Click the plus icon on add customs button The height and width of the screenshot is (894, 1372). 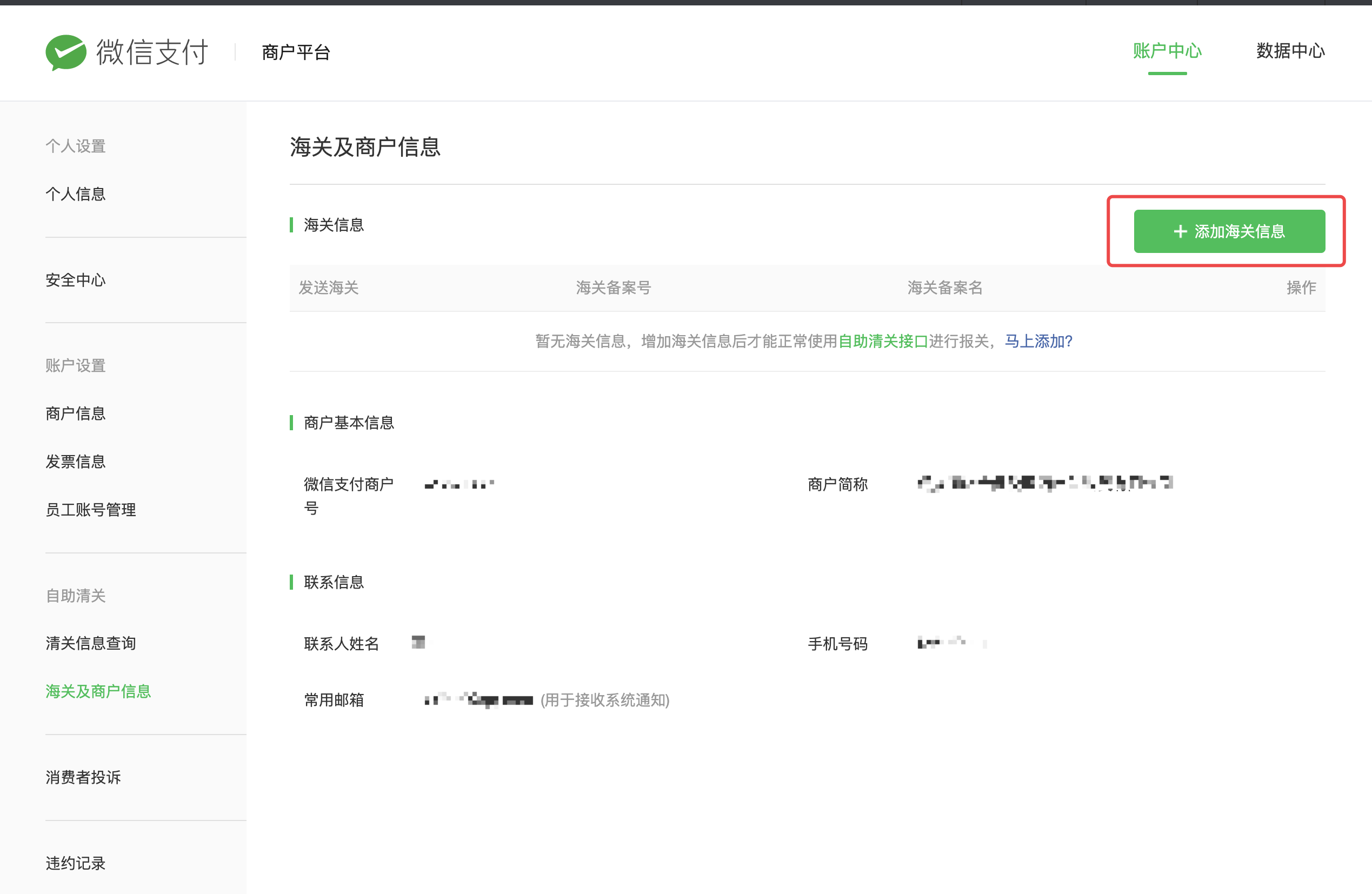1180,231
